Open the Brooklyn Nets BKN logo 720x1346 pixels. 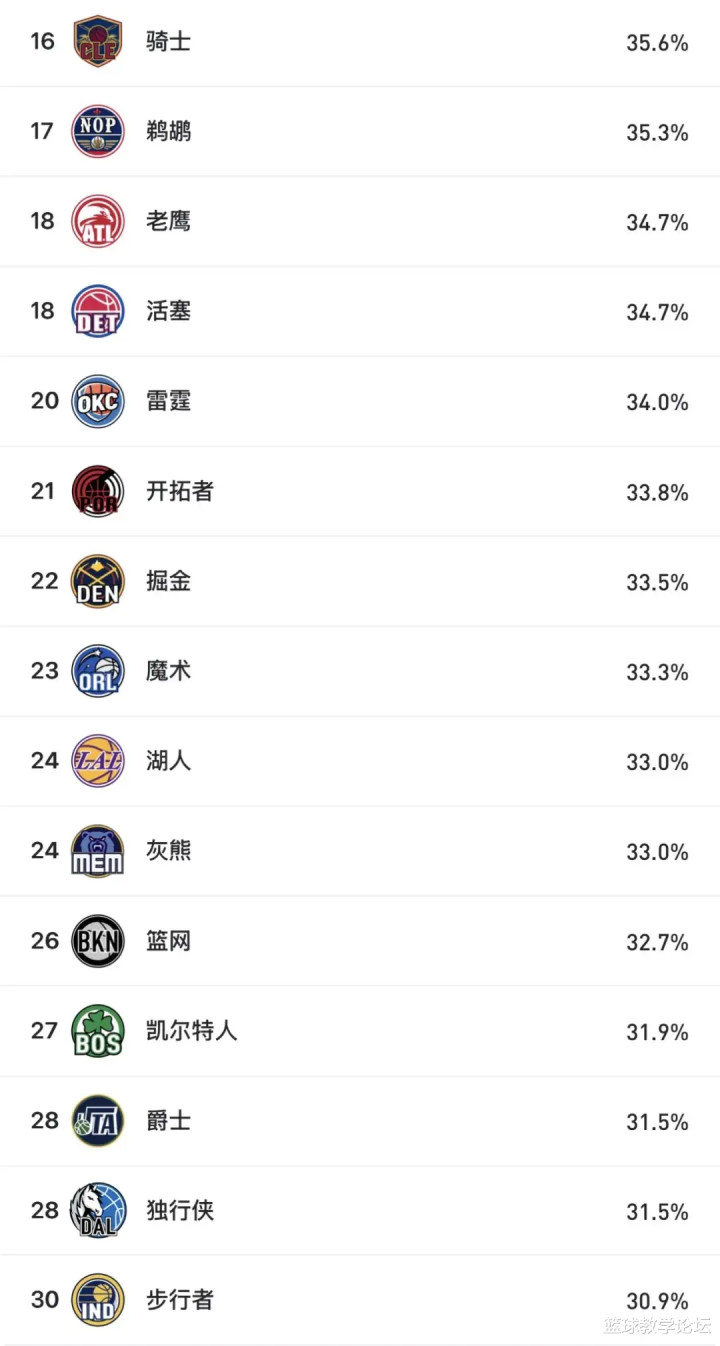[98, 941]
